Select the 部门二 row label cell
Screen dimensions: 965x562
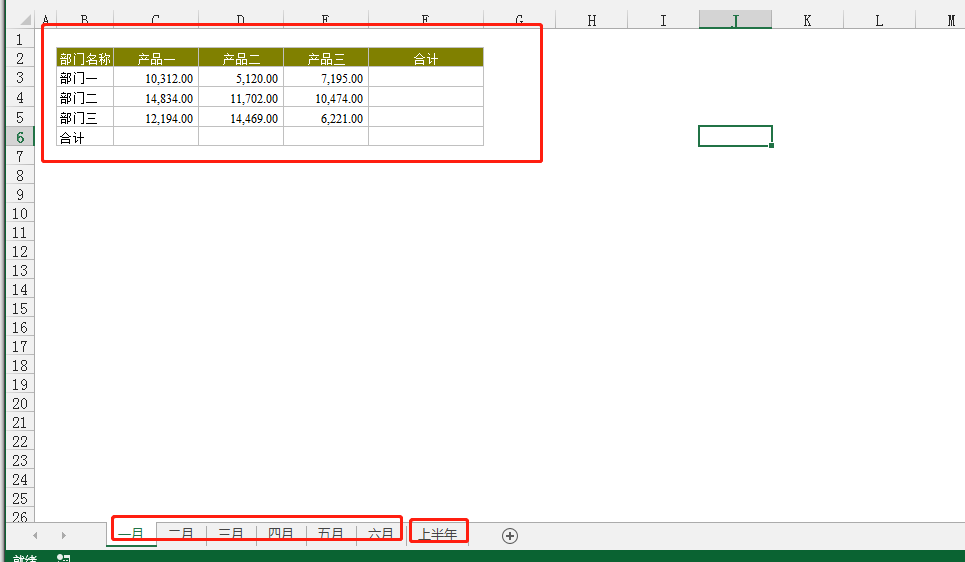tap(85, 97)
